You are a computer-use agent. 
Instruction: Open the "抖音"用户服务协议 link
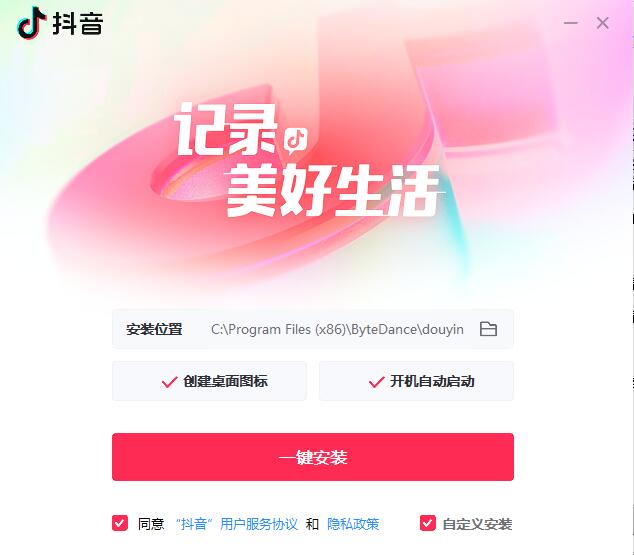(237, 524)
